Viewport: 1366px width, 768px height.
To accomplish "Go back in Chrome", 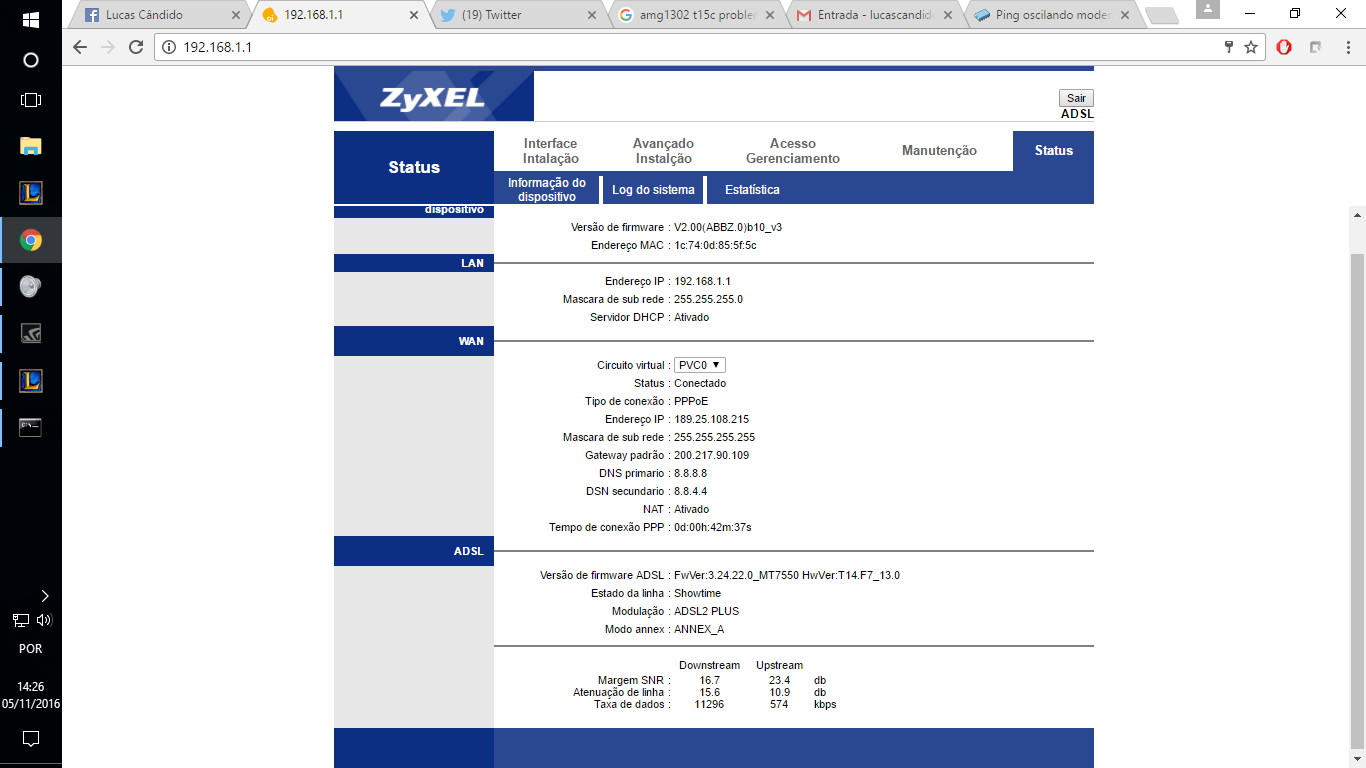I will point(81,47).
